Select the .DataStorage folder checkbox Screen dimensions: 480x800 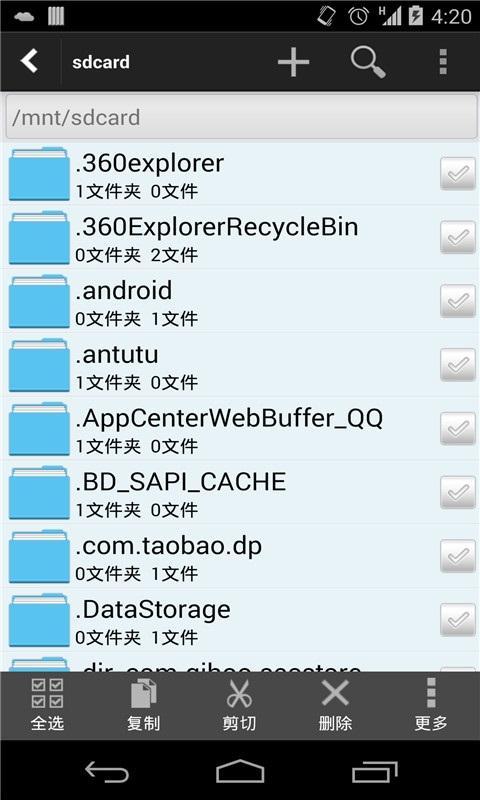click(x=458, y=620)
